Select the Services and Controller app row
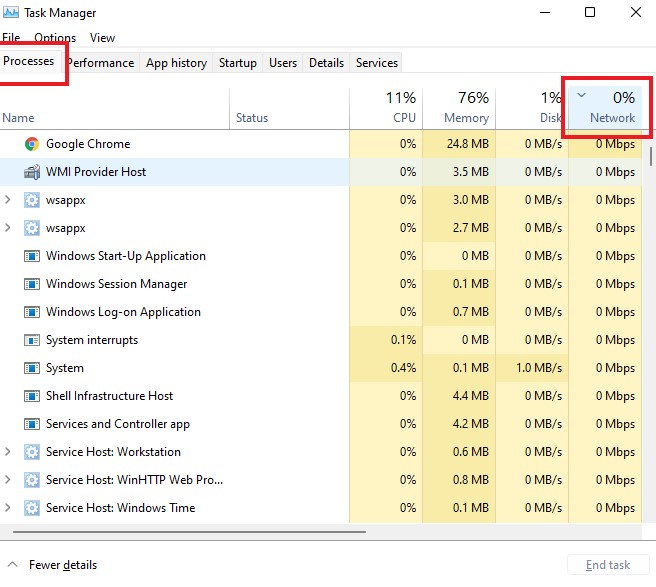 [321, 424]
